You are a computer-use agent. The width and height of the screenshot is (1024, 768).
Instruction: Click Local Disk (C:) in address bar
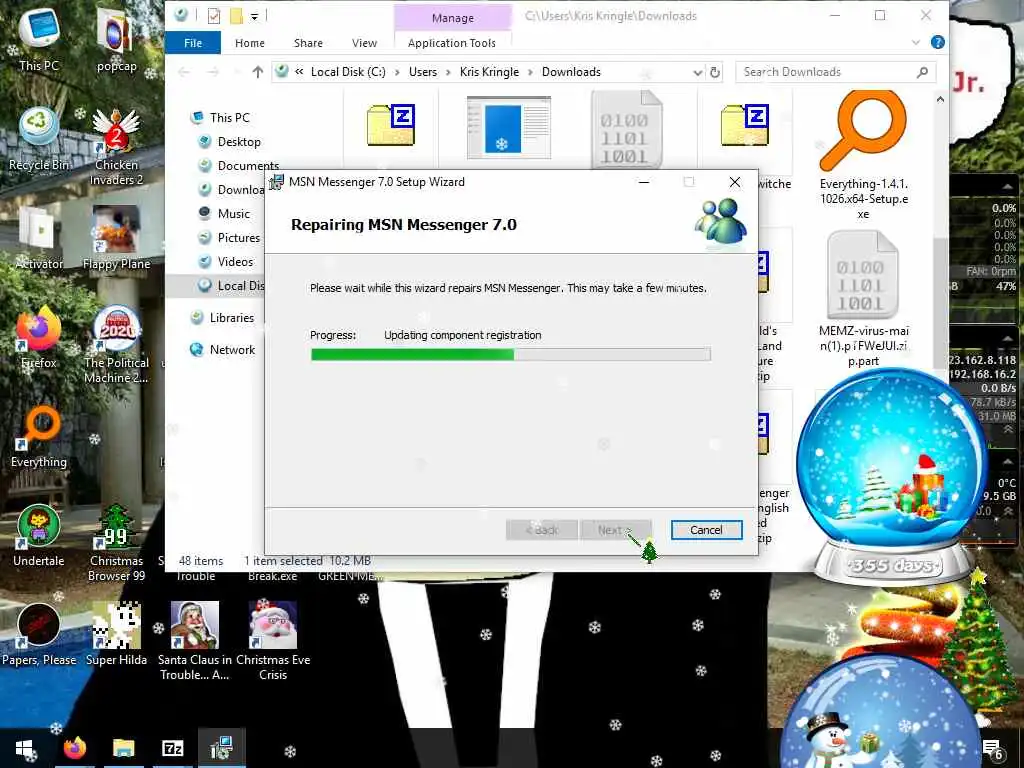click(348, 72)
